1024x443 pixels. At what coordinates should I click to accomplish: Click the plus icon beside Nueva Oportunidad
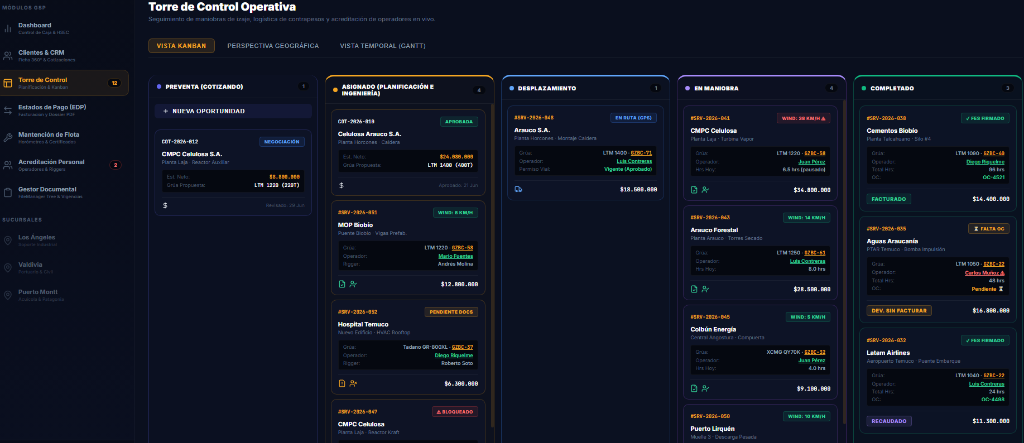(x=165, y=111)
